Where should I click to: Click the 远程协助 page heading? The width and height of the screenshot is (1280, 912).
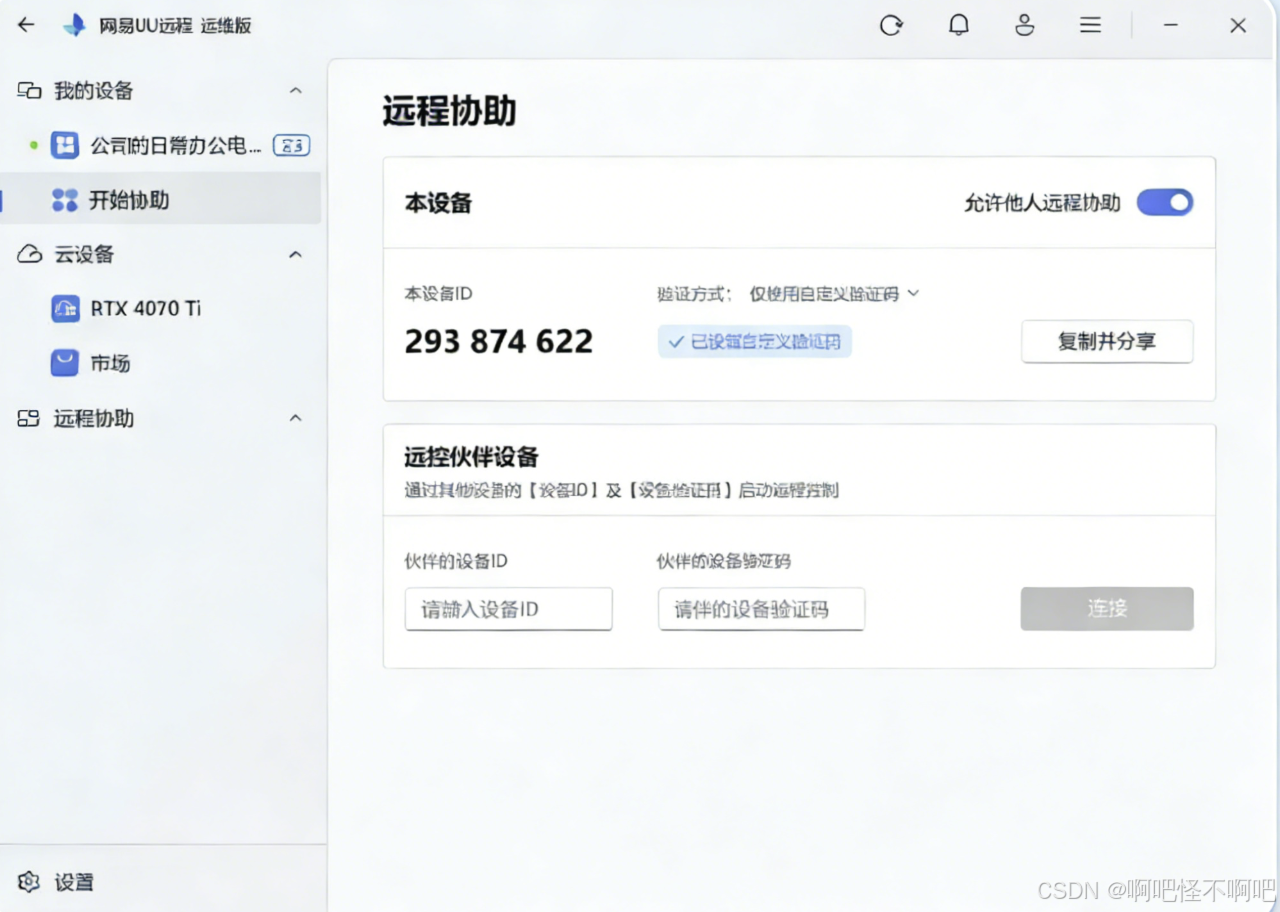pos(449,111)
